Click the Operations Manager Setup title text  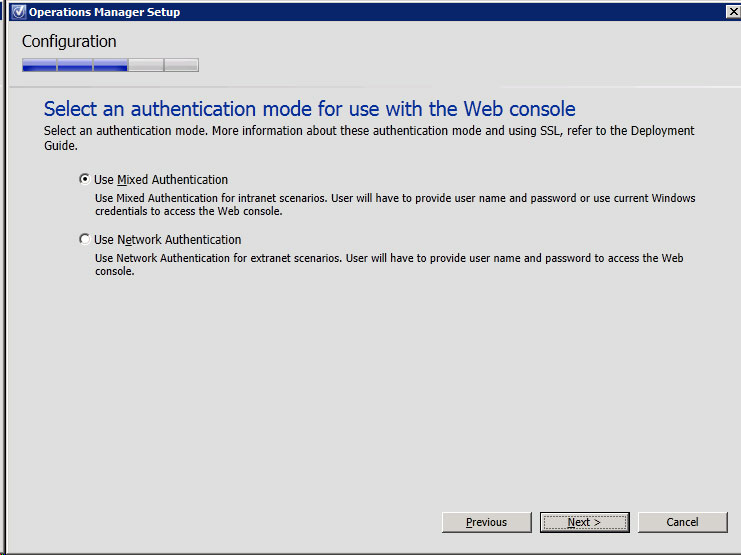105,12
